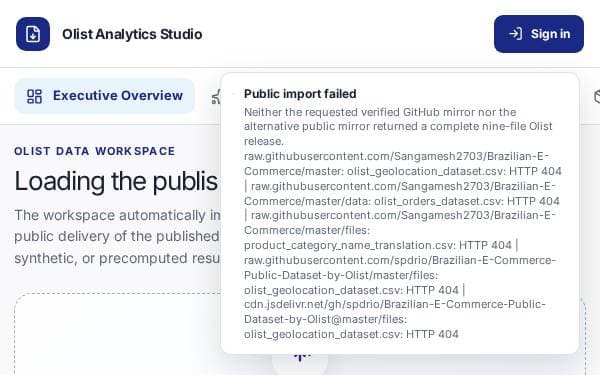Click the error line 'olist_orders_dataset.csv: HTTP 404'
600x375 pixels.
(467, 201)
